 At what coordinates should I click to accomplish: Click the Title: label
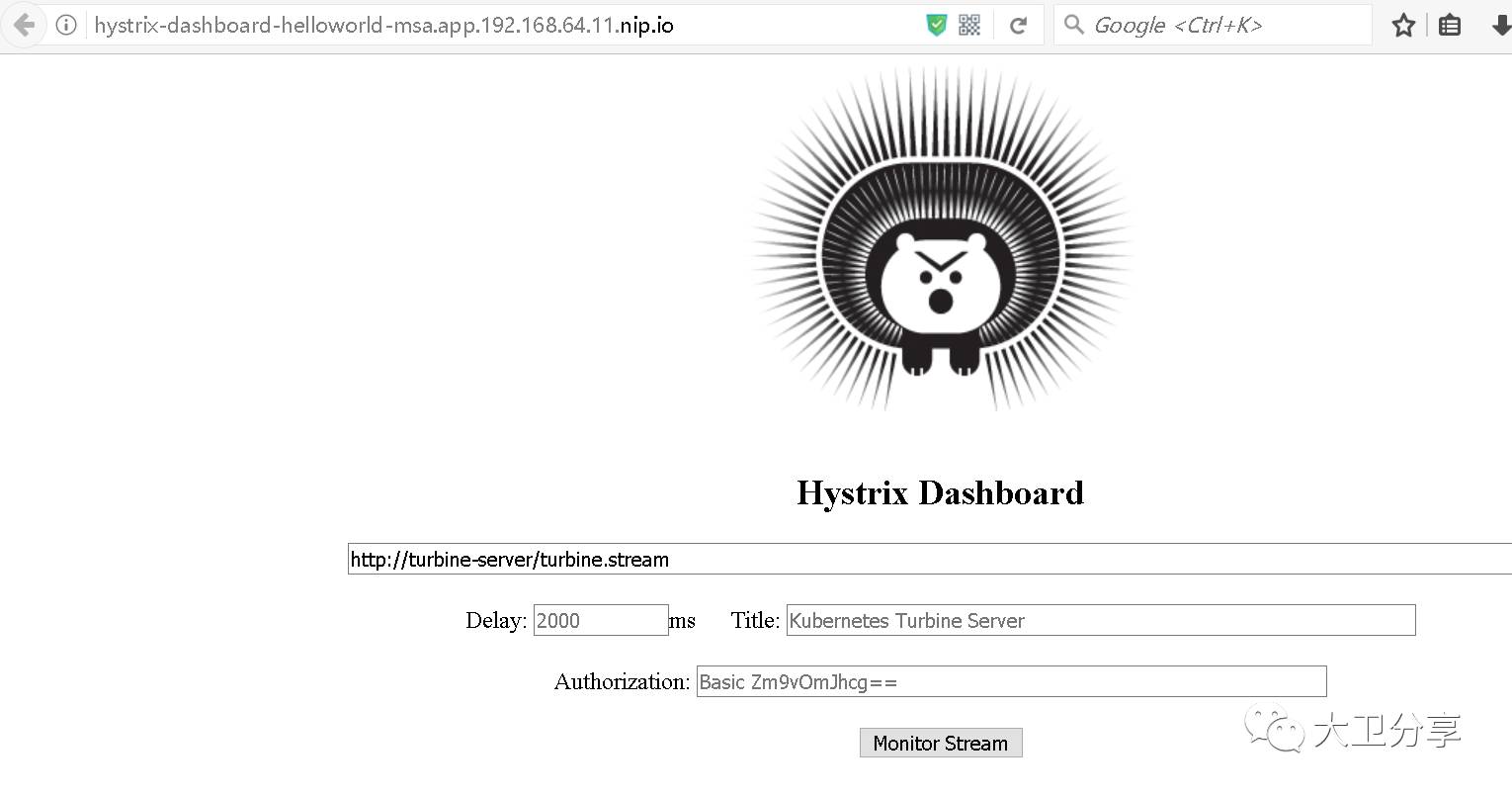click(x=755, y=620)
